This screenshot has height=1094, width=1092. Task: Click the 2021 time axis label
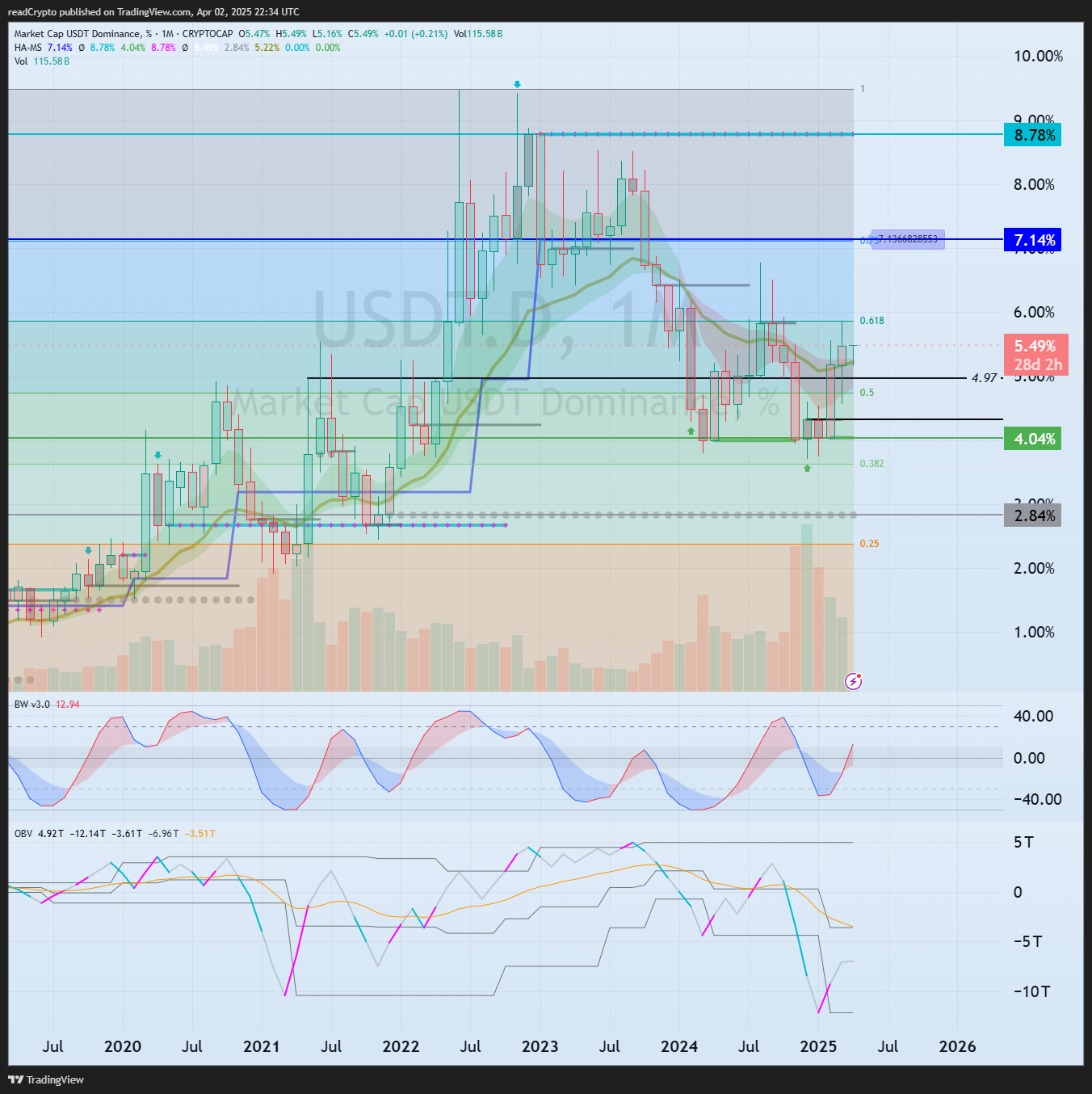pyautogui.click(x=262, y=1046)
